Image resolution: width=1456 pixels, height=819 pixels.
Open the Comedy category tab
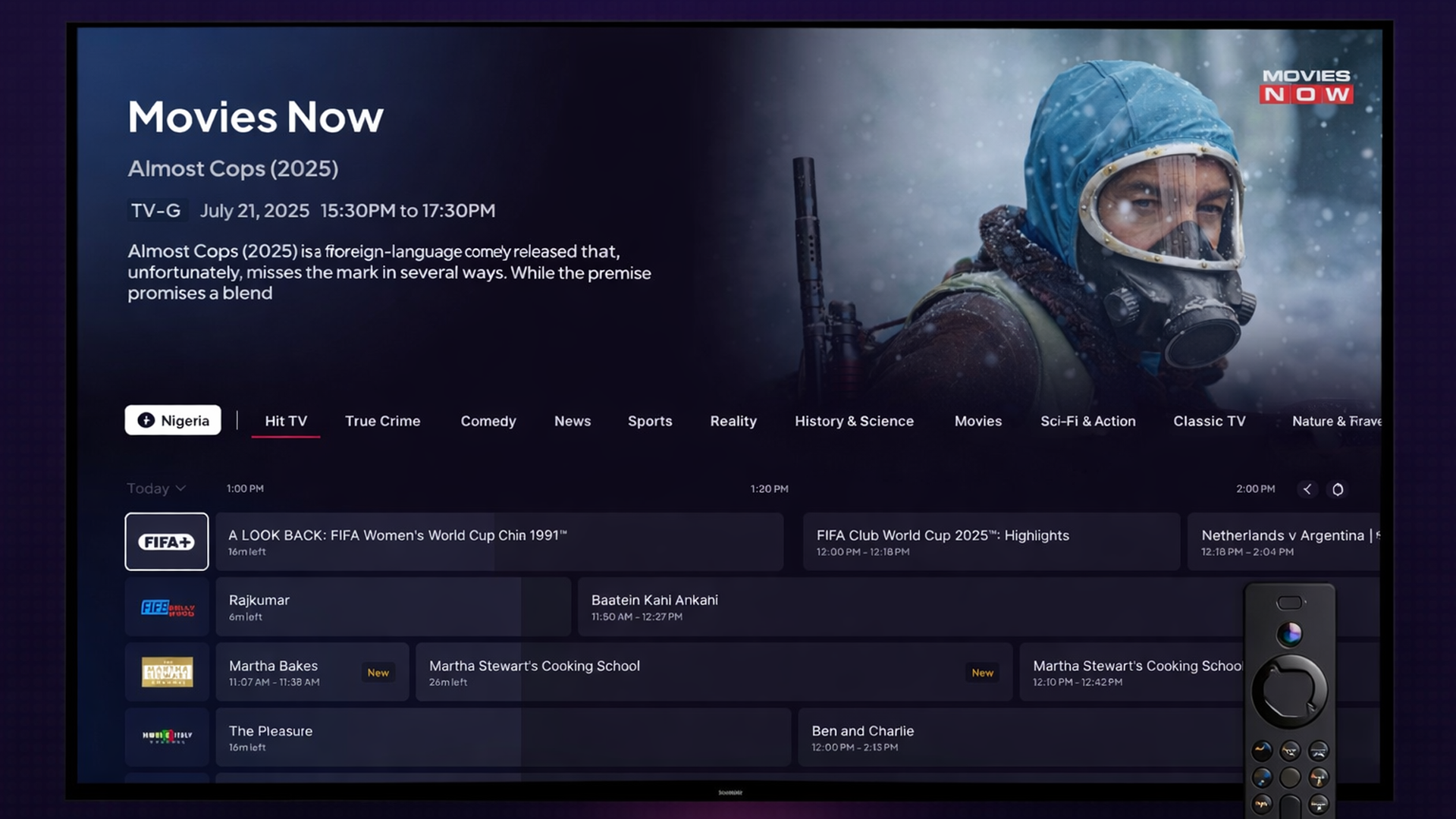[x=488, y=421]
